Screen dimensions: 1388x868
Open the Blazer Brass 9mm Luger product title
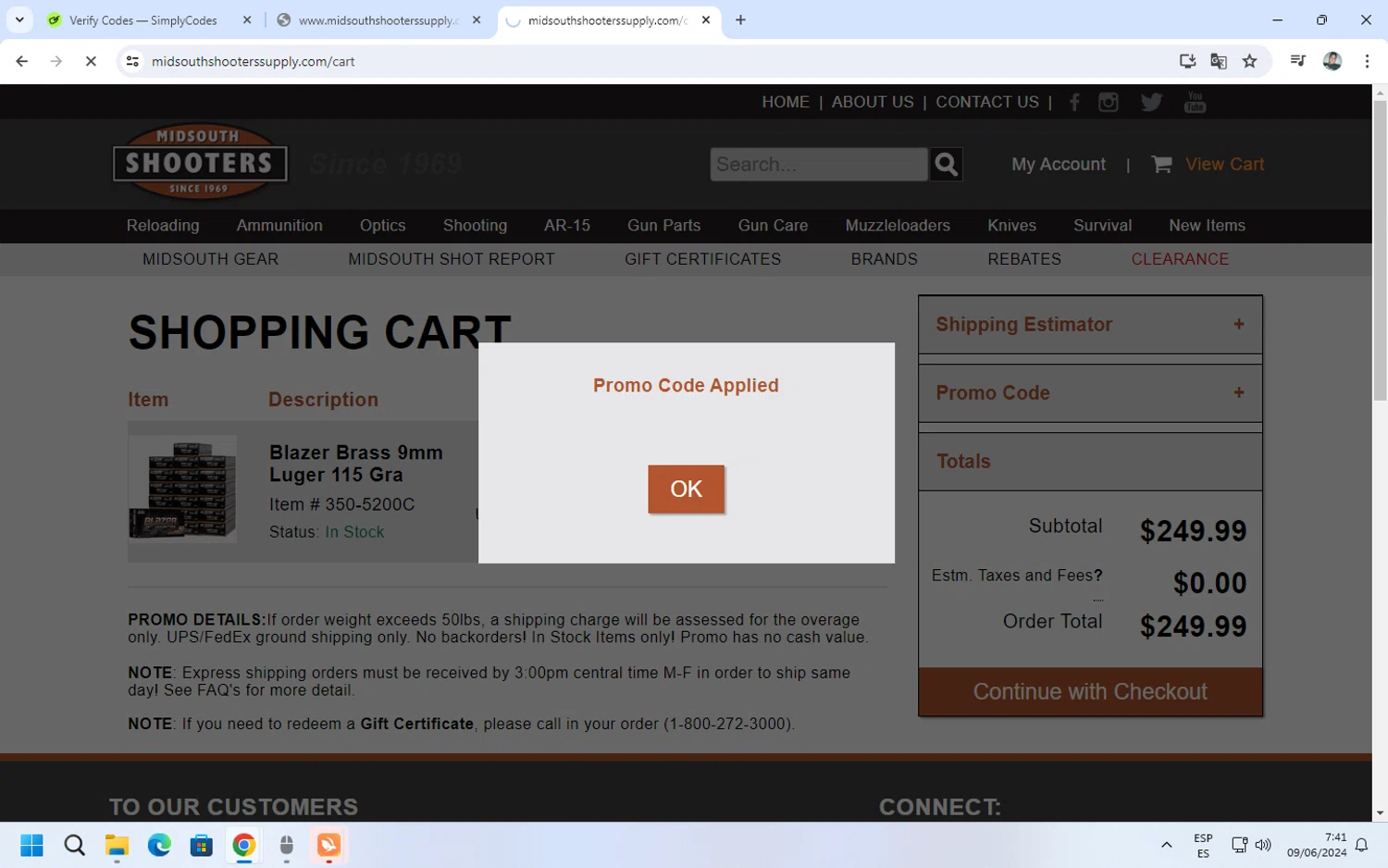pos(356,464)
